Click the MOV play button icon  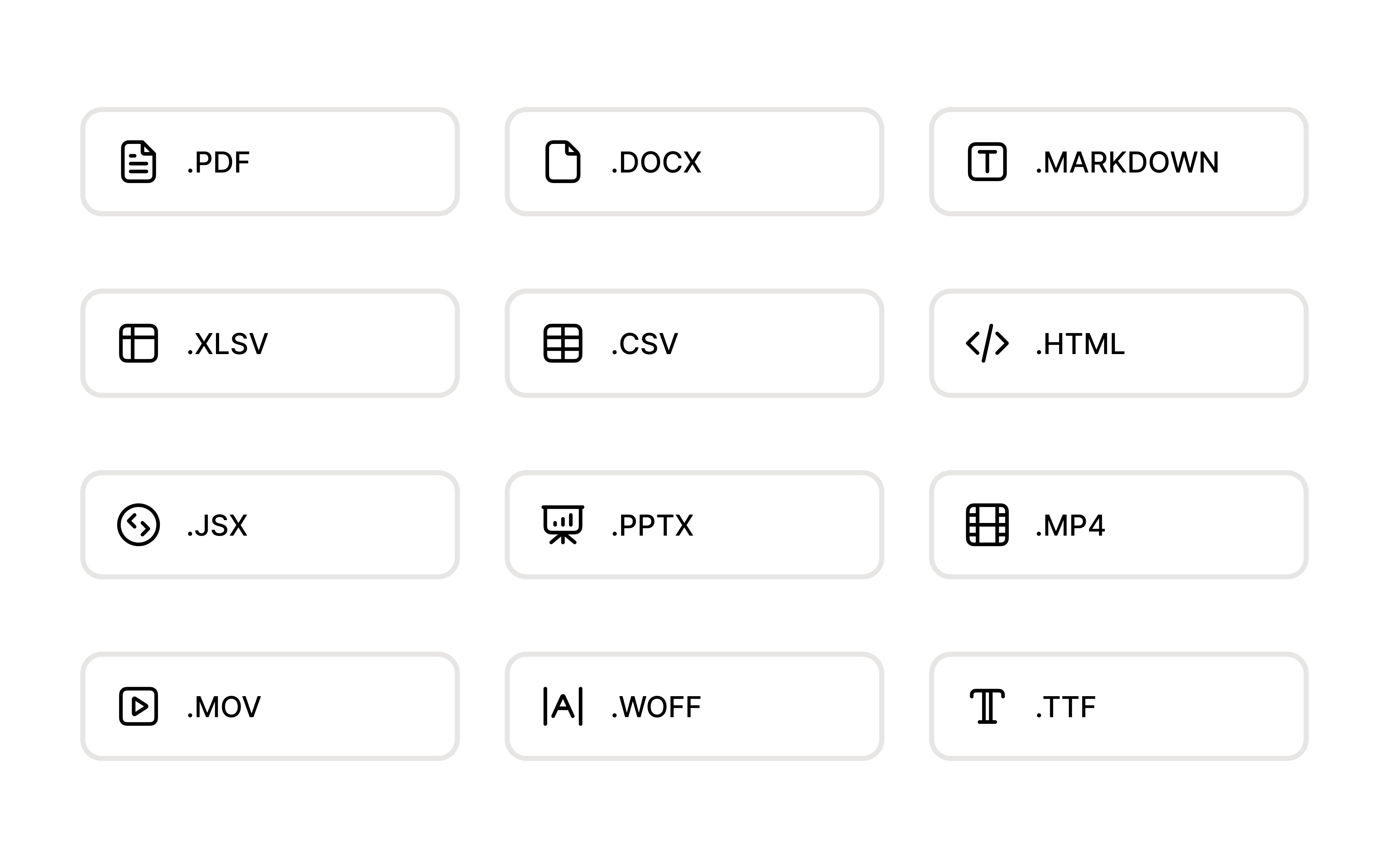pyautogui.click(x=138, y=706)
